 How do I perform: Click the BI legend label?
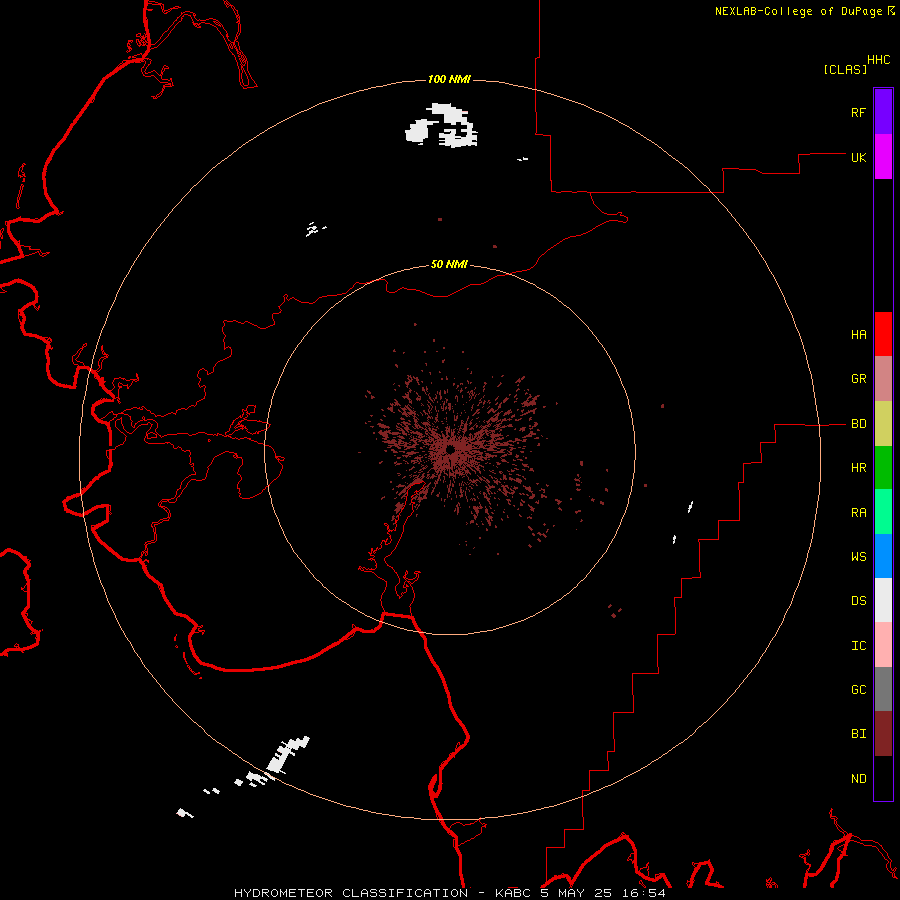pyautogui.click(x=858, y=734)
